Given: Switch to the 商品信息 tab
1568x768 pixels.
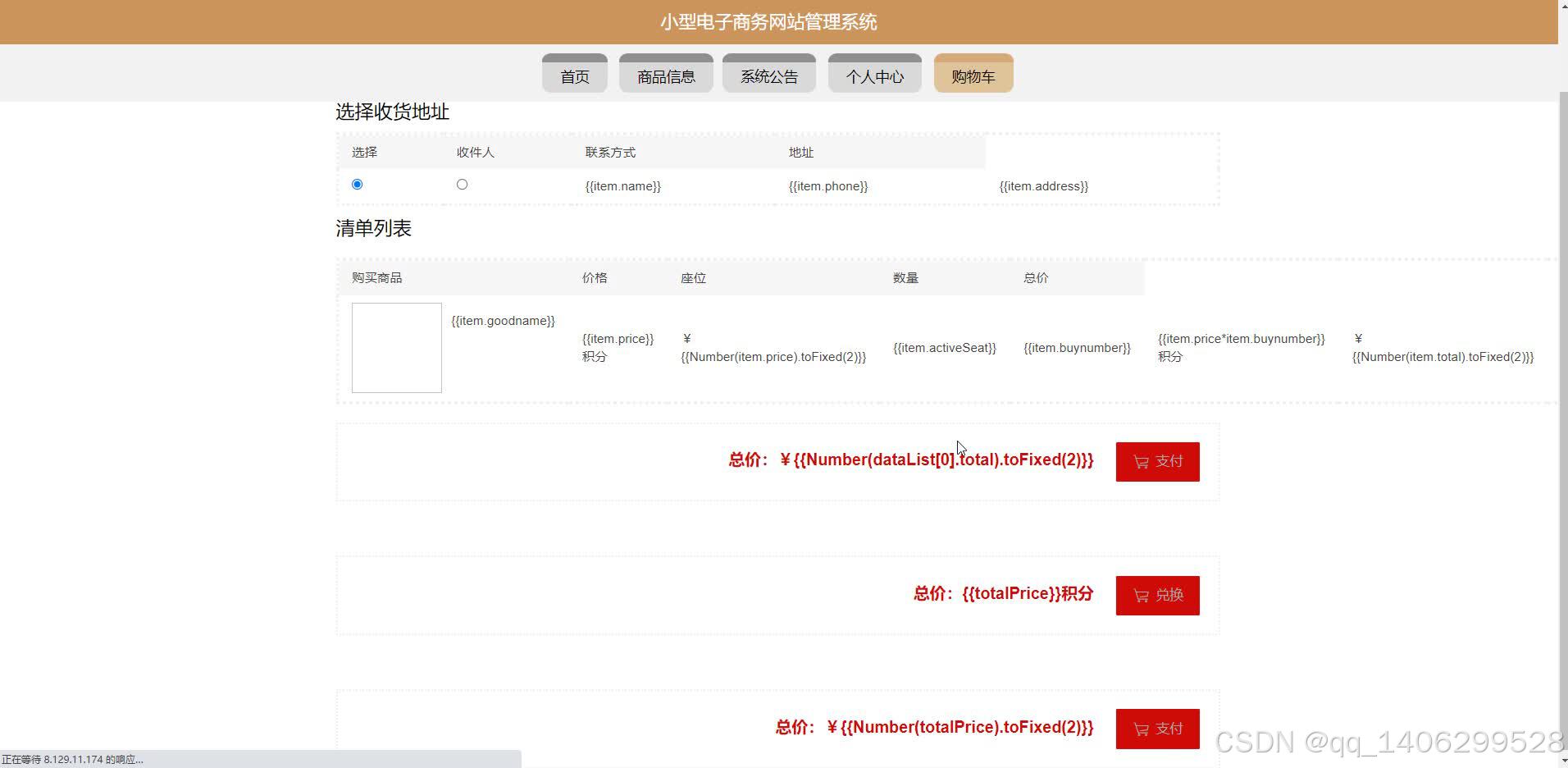Looking at the screenshot, I should tap(665, 74).
